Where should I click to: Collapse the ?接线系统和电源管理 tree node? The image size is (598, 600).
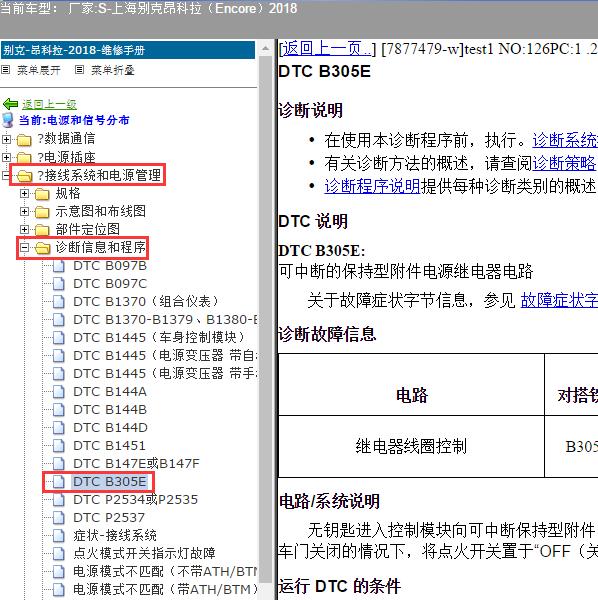6,175
